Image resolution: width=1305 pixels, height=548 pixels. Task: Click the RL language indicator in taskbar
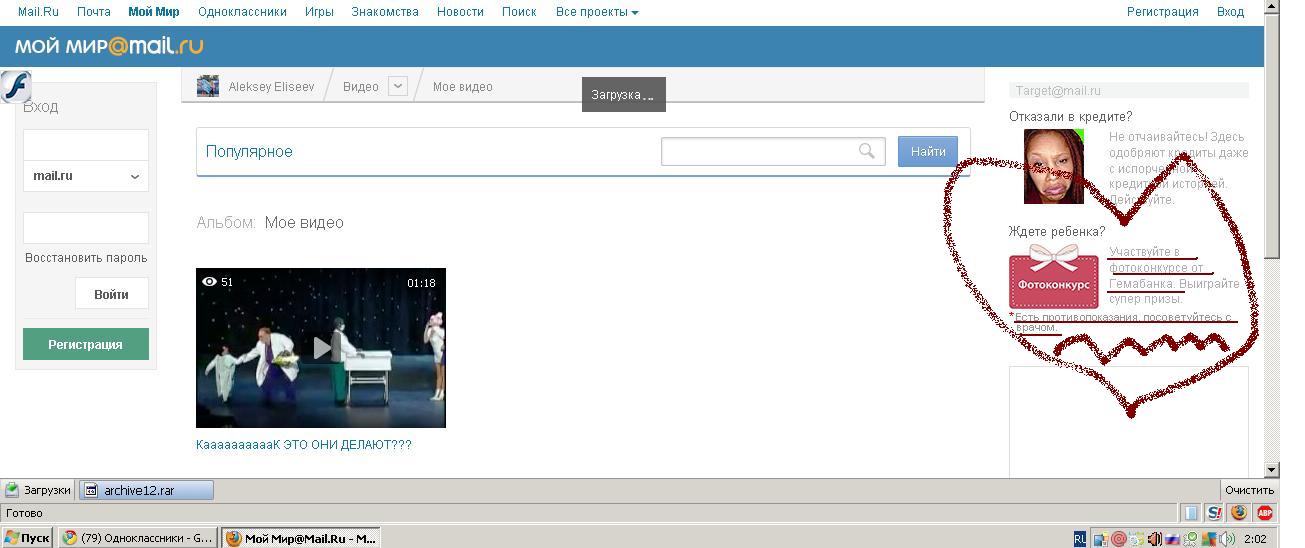click(x=1080, y=539)
